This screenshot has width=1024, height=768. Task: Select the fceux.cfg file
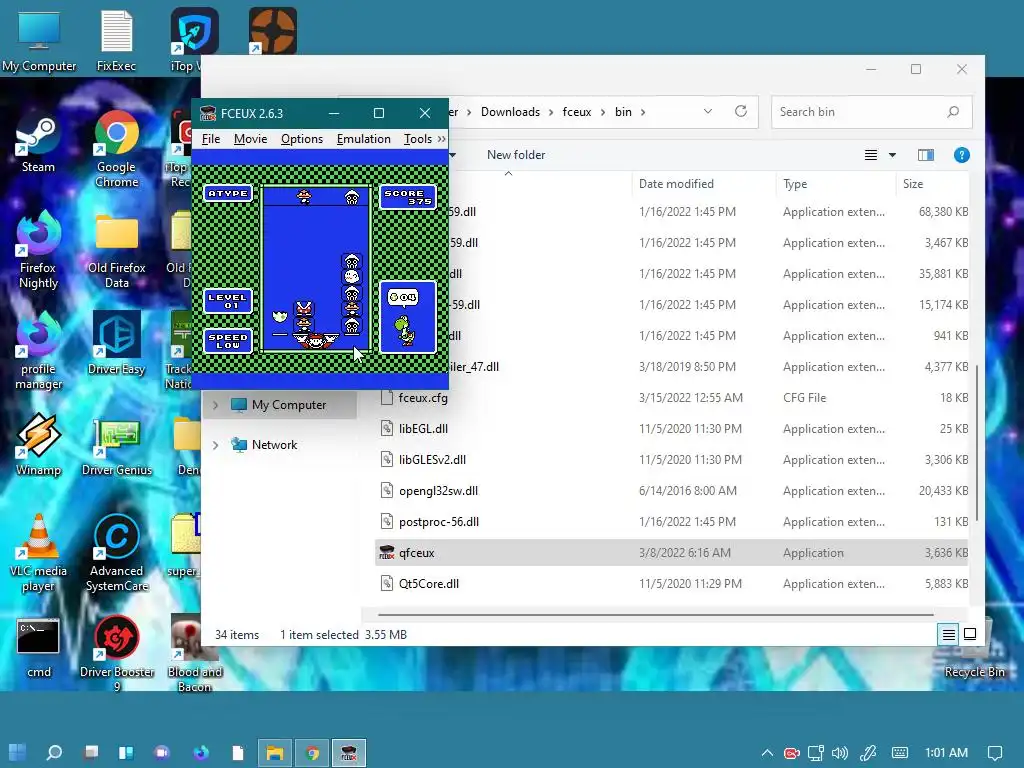tap(673, 398)
